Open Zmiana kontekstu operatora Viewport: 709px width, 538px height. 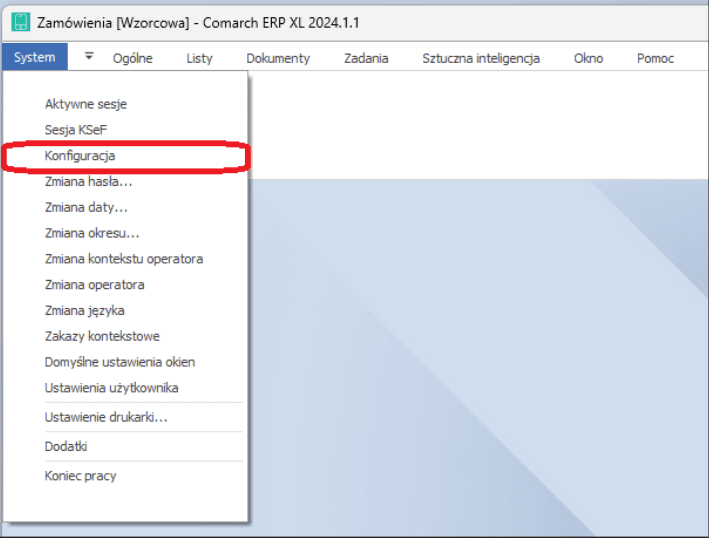[125, 259]
